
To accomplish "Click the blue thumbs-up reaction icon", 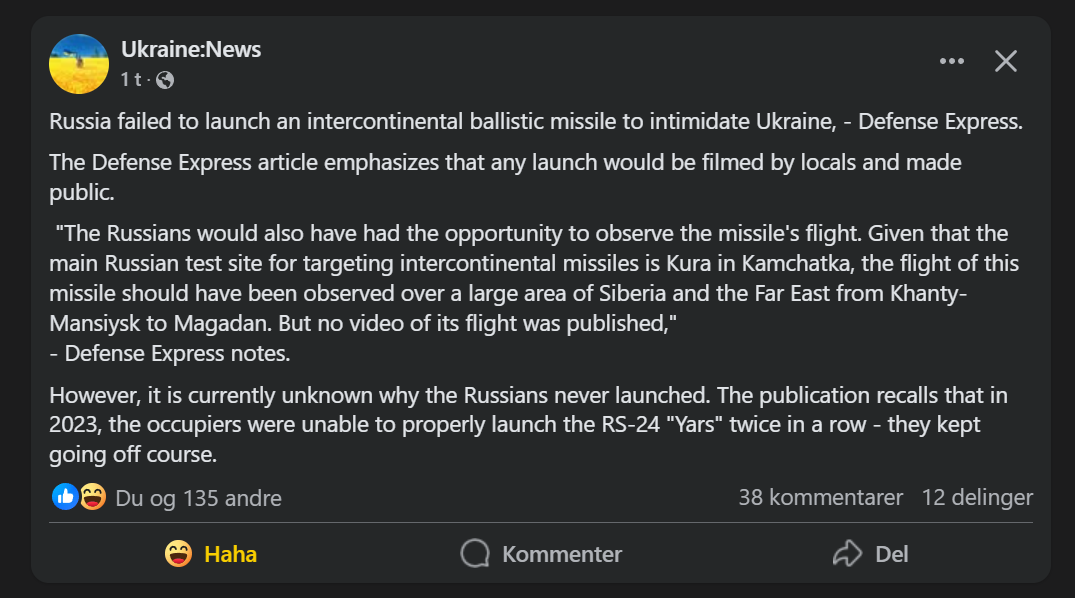I will point(65,497).
